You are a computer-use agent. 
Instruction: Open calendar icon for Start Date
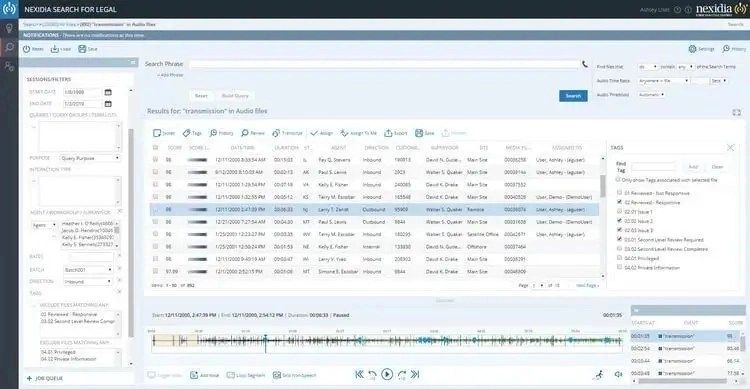pos(108,92)
